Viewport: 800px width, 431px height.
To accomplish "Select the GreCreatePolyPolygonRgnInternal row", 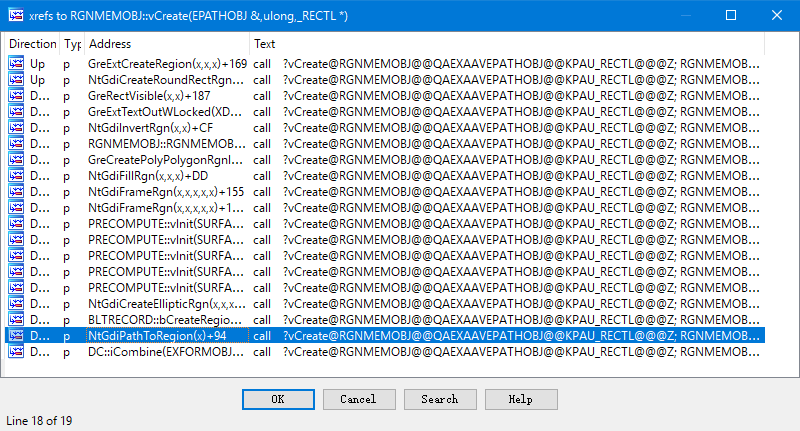I will click(164, 159).
